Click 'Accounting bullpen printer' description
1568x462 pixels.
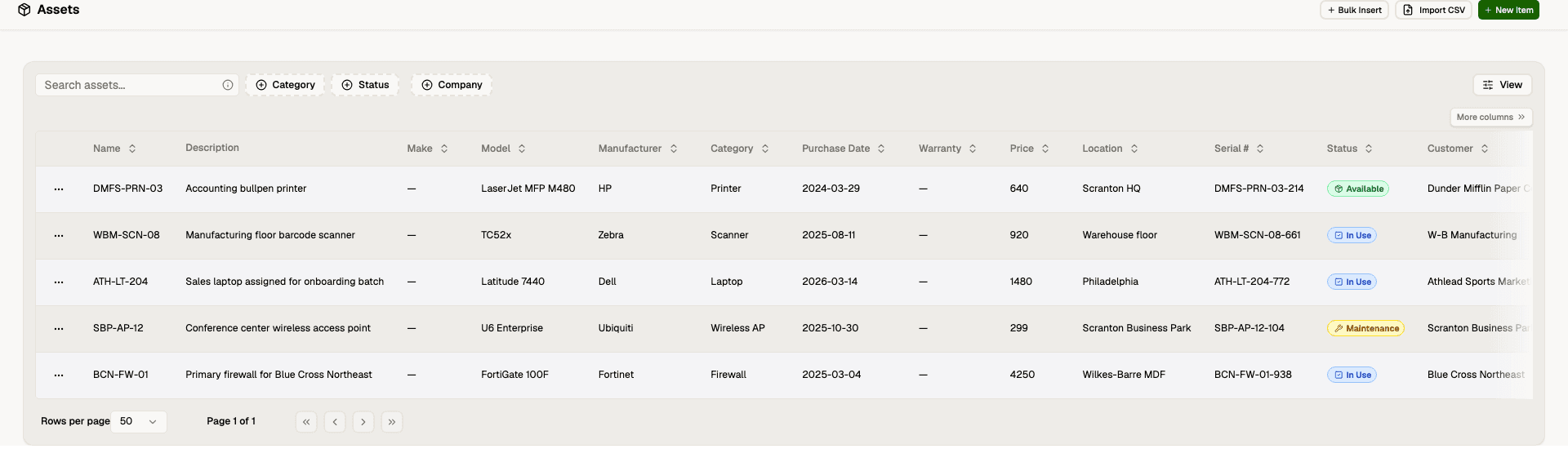[246, 189]
